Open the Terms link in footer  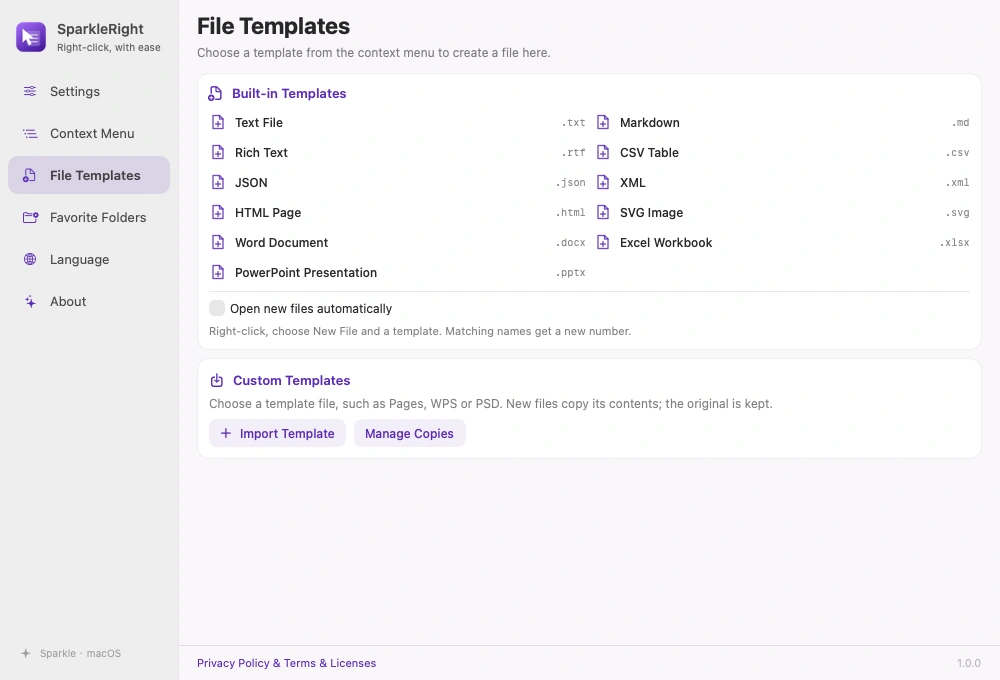(300, 663)
